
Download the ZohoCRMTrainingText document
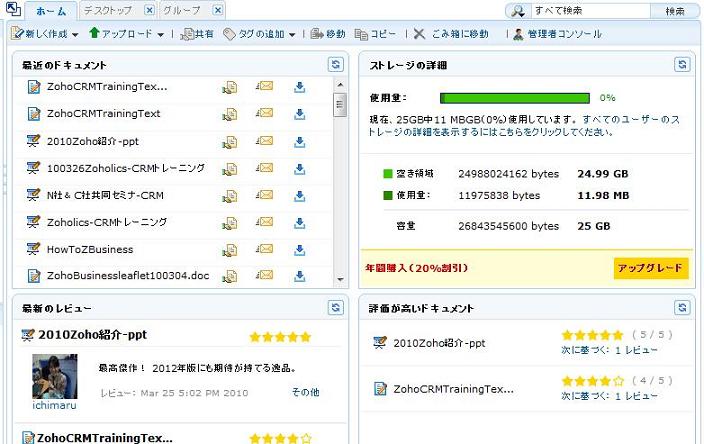tap(299, 114)
